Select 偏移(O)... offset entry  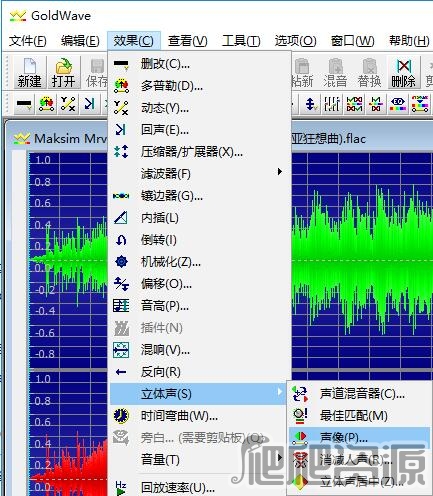pyautogui.click(x=200, y=284)
